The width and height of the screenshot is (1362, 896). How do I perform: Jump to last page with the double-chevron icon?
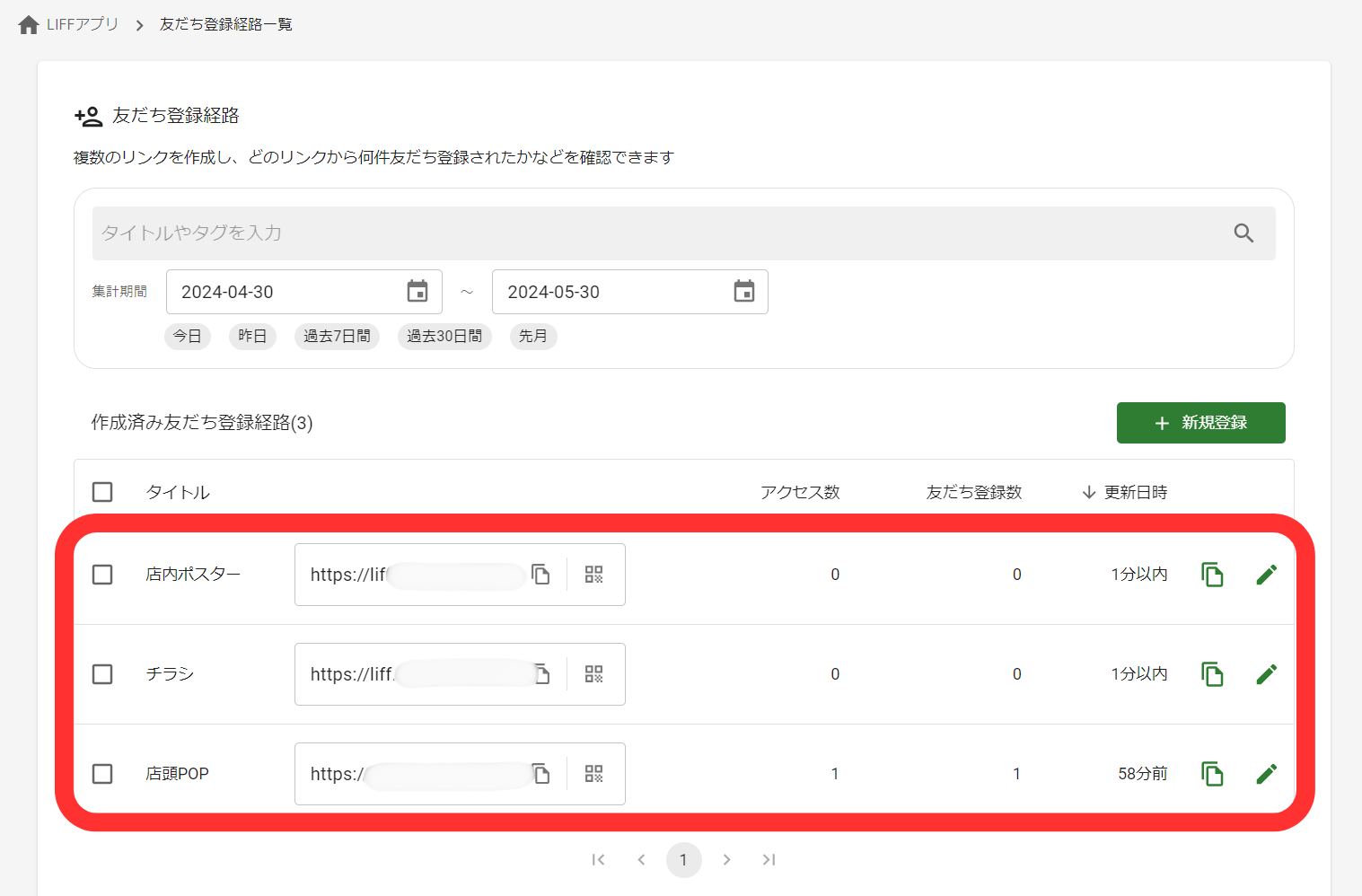click(769, 859)
